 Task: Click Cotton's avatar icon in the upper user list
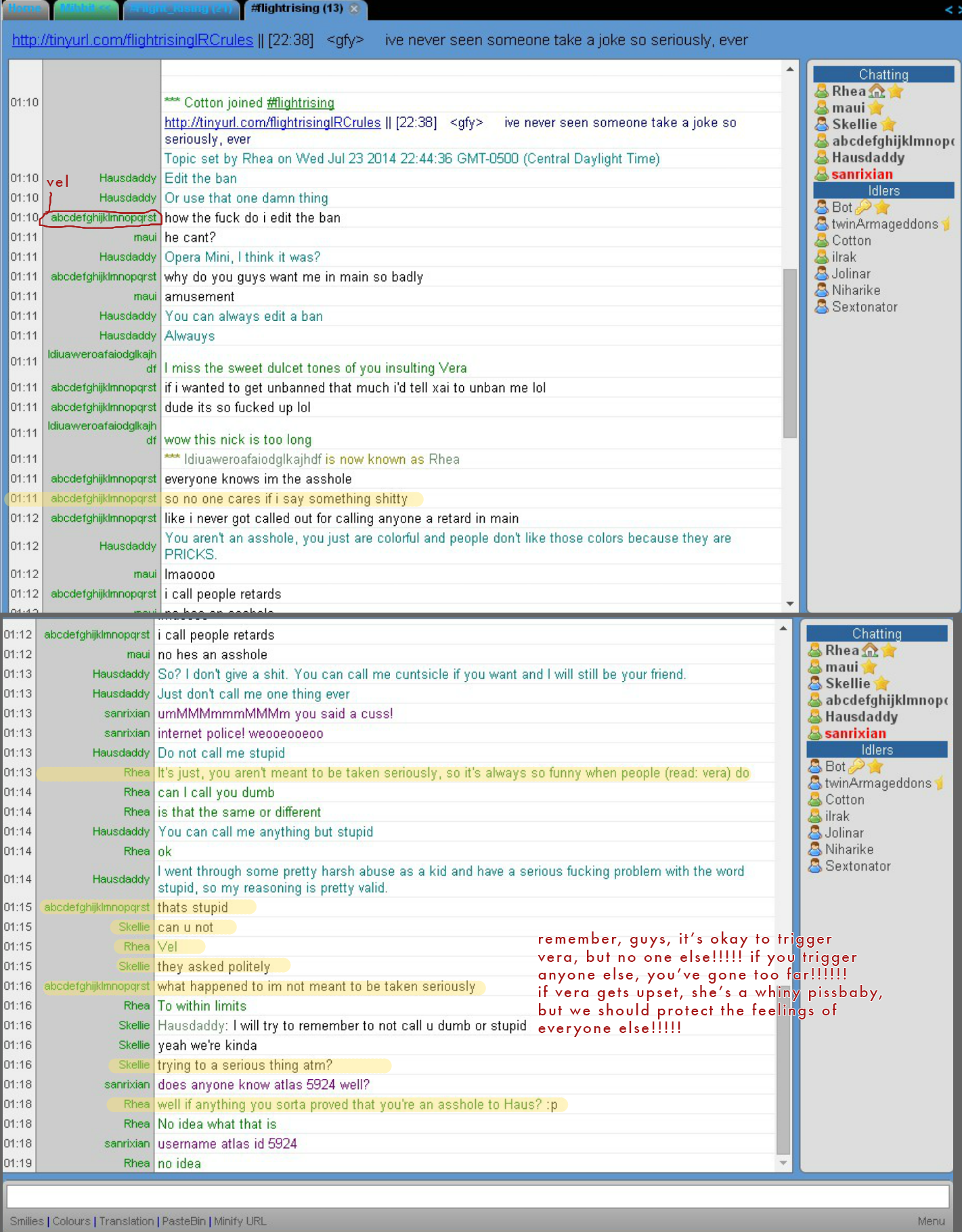tap(821, 240)
